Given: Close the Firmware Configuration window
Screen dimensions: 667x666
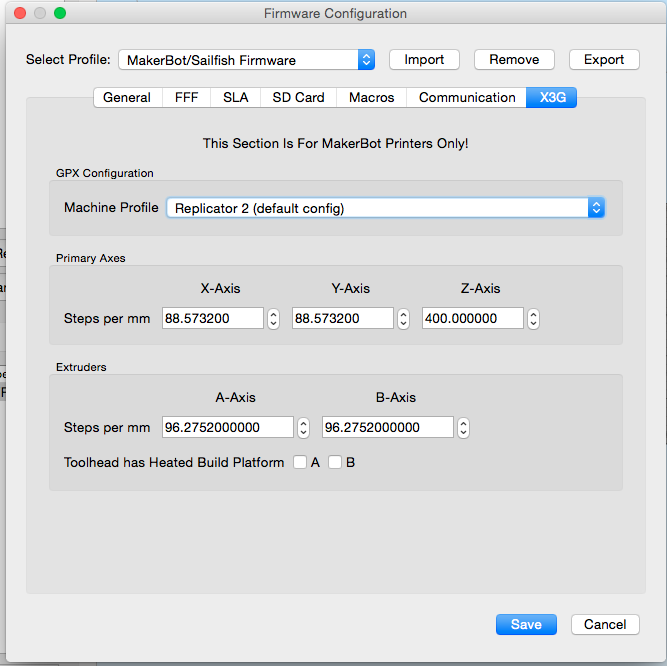Looking at the screenshot, I should click(20, 13).
